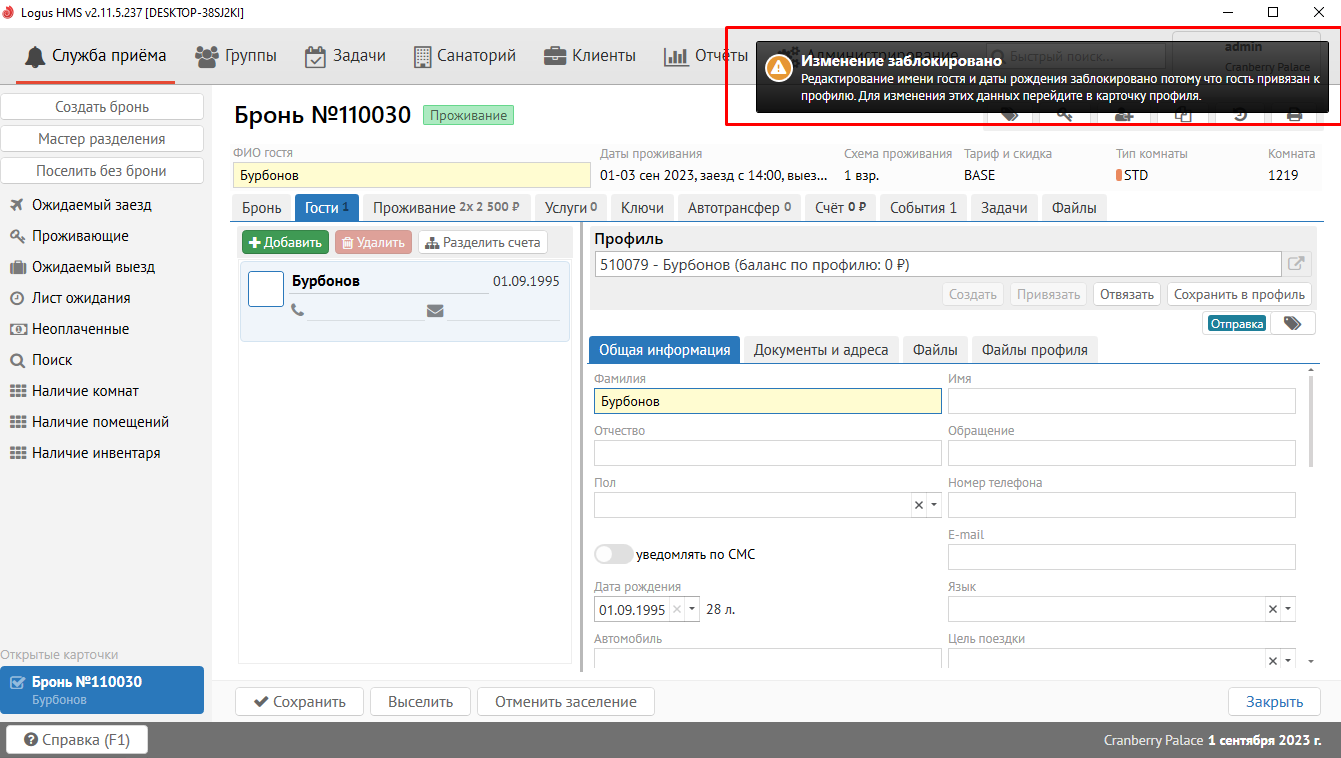Click the key icon for Проживающие
Image resolution: width=1341 pixels, height=758 pixels.
(x=17, y=236)
